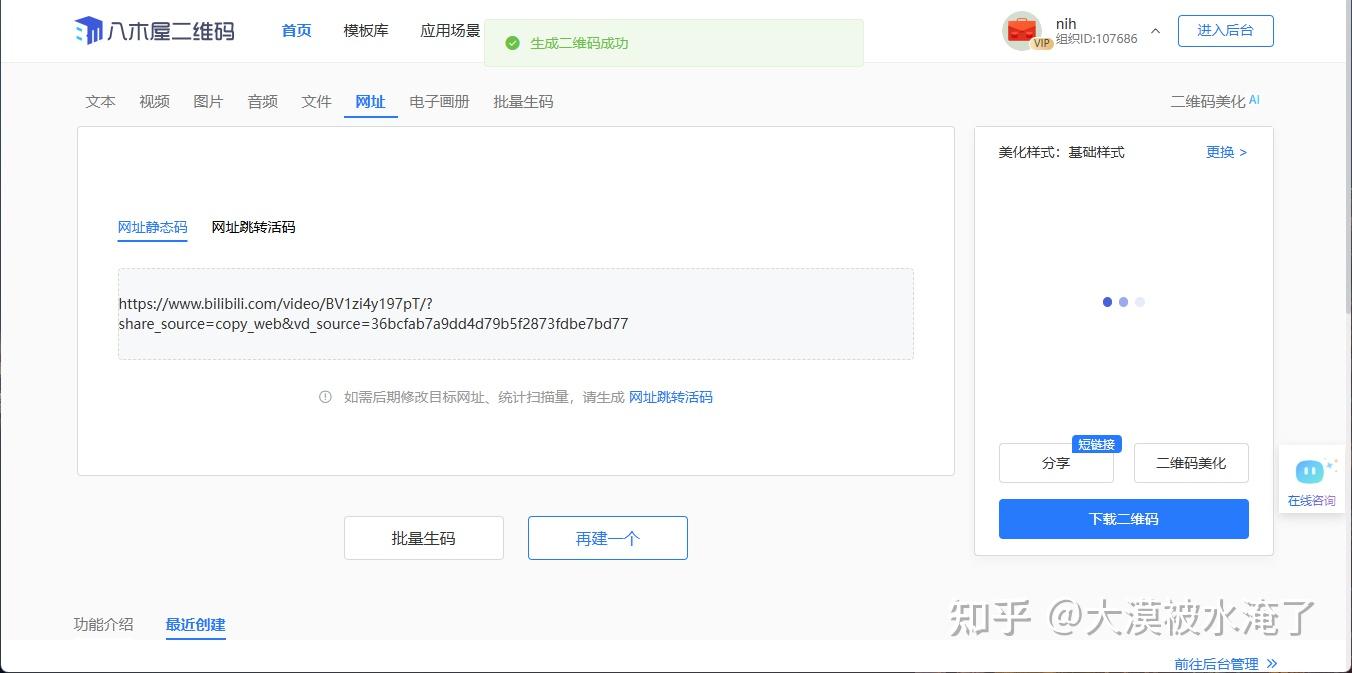Select the 最近创建 tab

(x=196, y=625)
